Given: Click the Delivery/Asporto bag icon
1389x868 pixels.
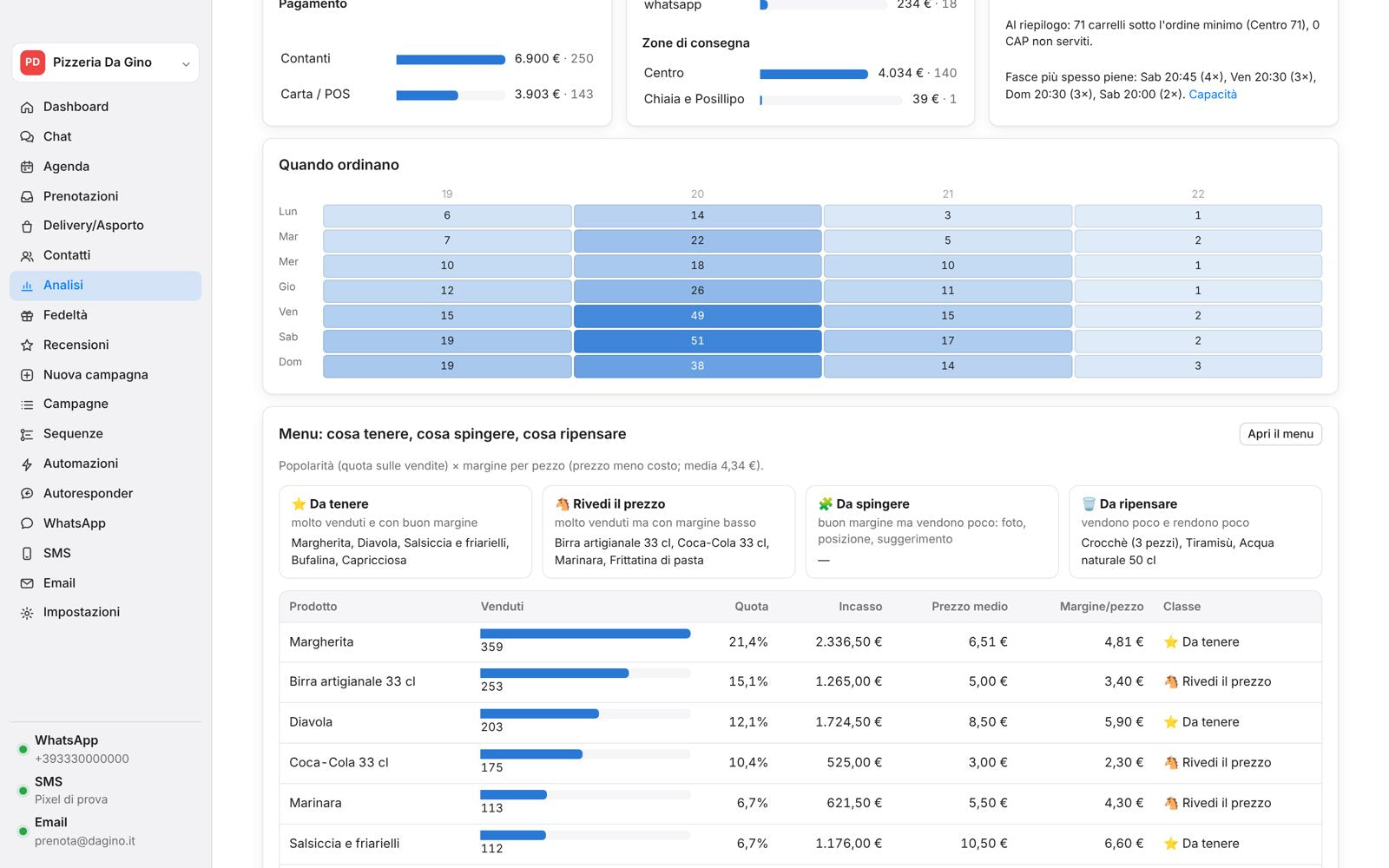Looking at the screenshot, I should 27,226.
